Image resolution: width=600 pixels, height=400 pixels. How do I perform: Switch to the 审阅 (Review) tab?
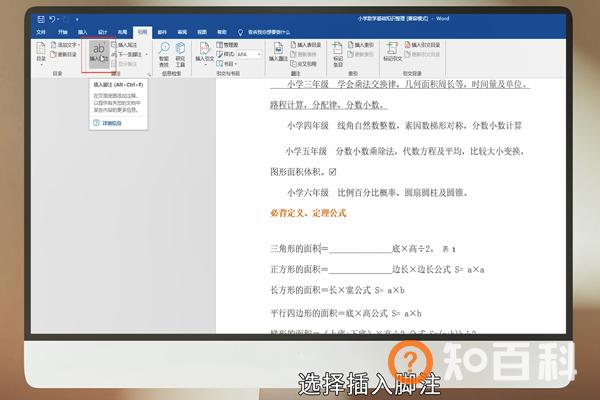click(x=182, y=32)
